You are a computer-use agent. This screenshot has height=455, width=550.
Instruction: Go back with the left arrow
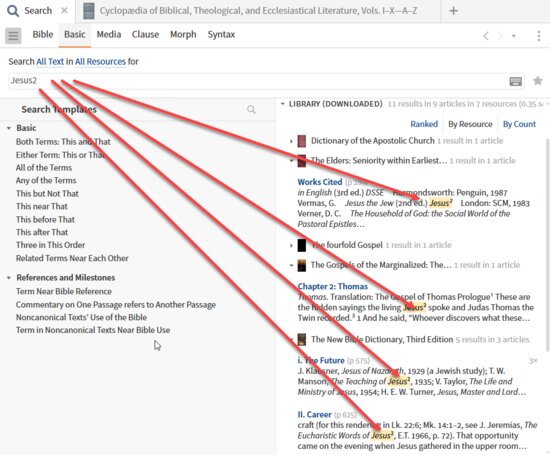[486, 36]
